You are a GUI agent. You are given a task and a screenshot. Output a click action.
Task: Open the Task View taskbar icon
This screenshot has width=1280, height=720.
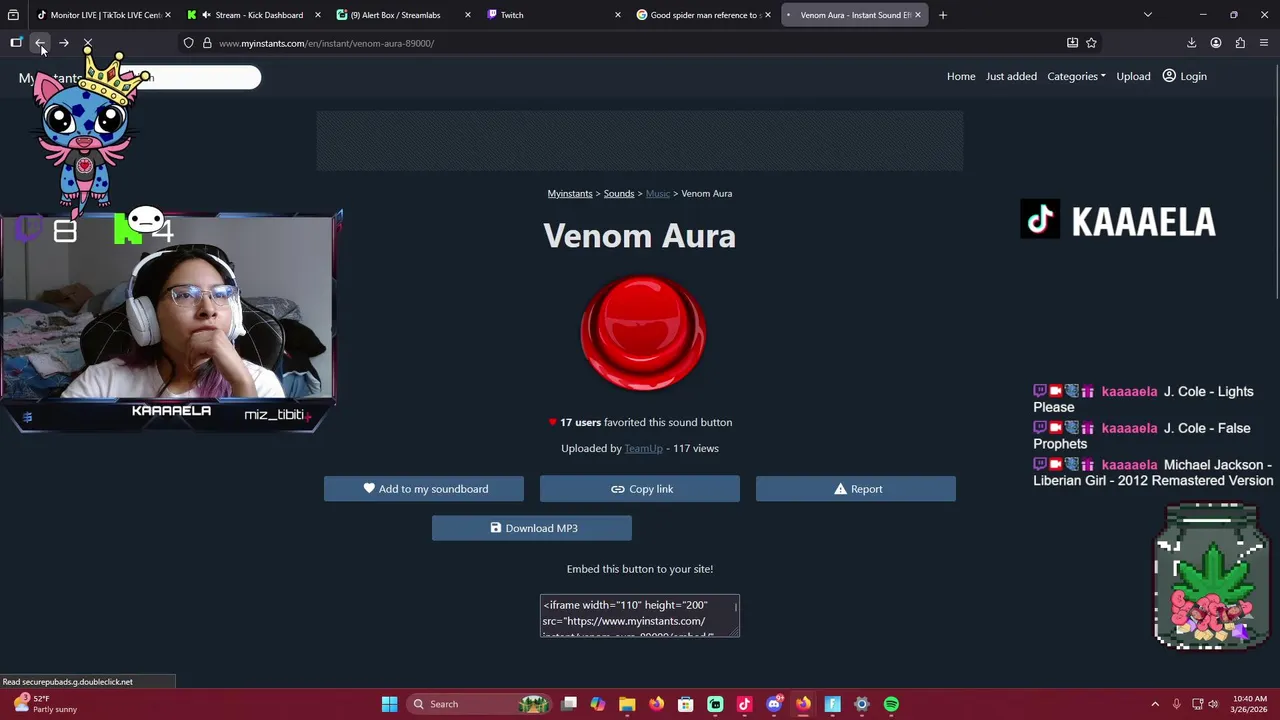569,704
